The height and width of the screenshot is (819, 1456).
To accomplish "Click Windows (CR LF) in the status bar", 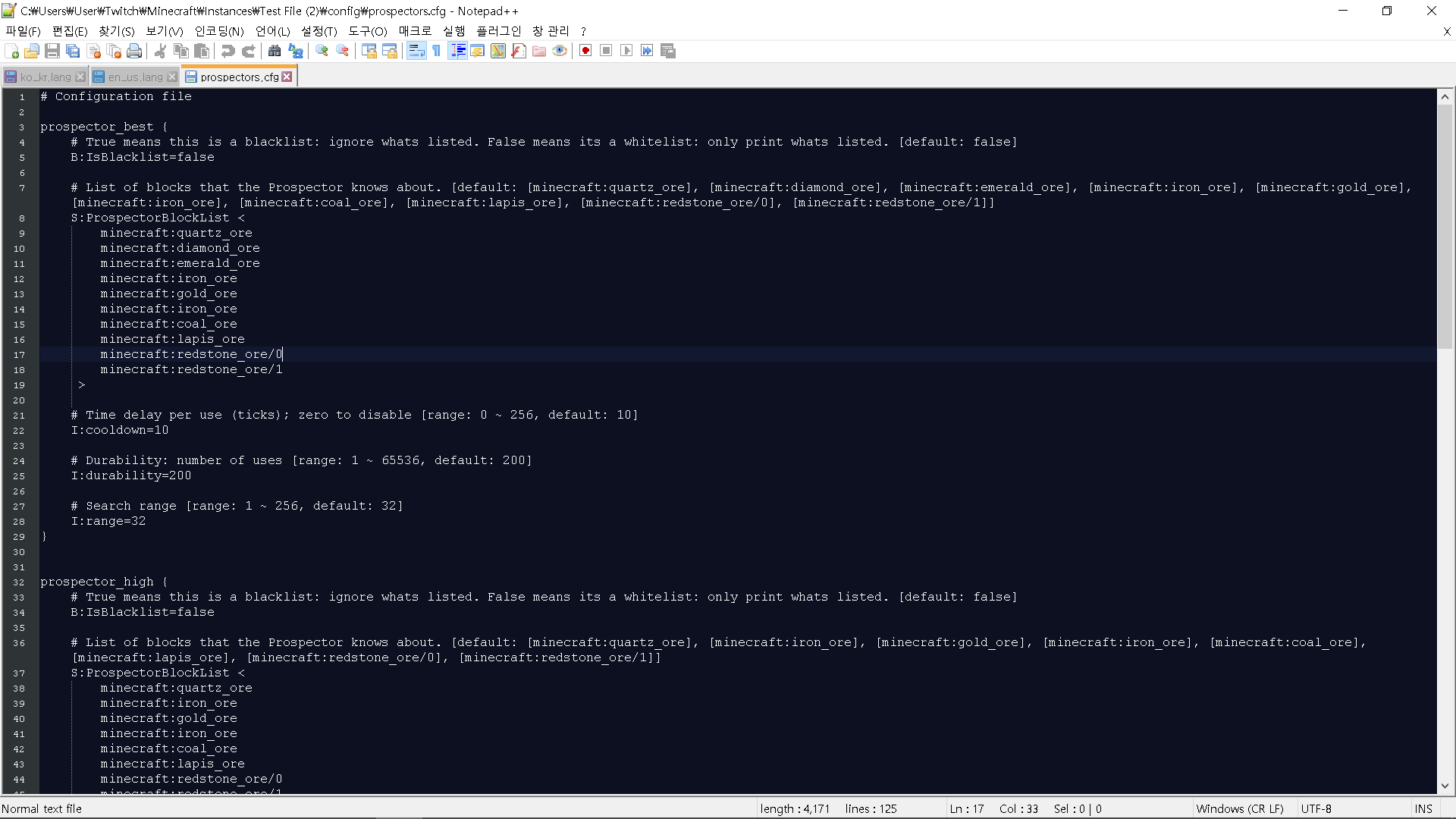I will coord(1239,808).
